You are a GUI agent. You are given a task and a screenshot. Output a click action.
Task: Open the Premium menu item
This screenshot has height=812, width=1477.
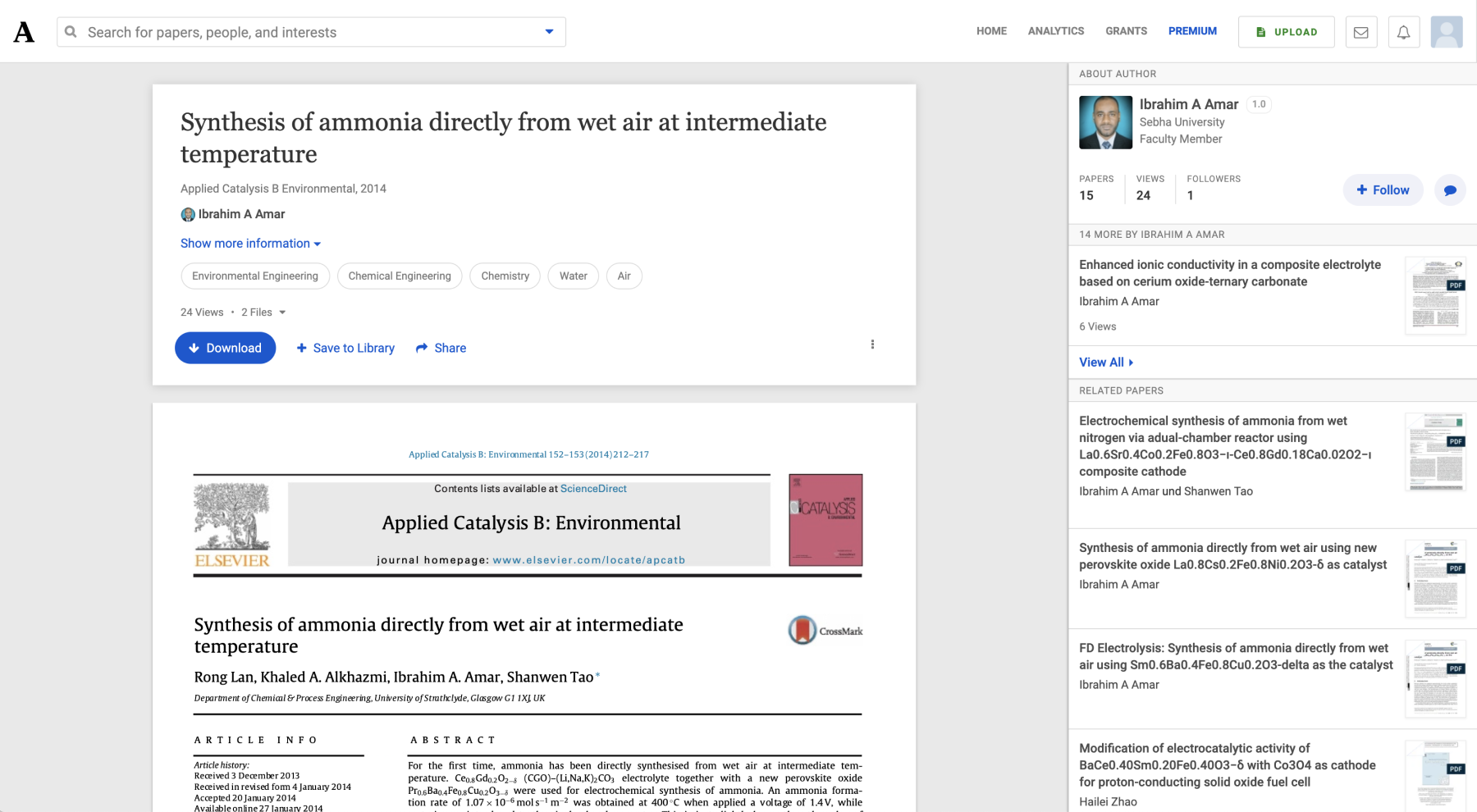[x=1192, y=31]
